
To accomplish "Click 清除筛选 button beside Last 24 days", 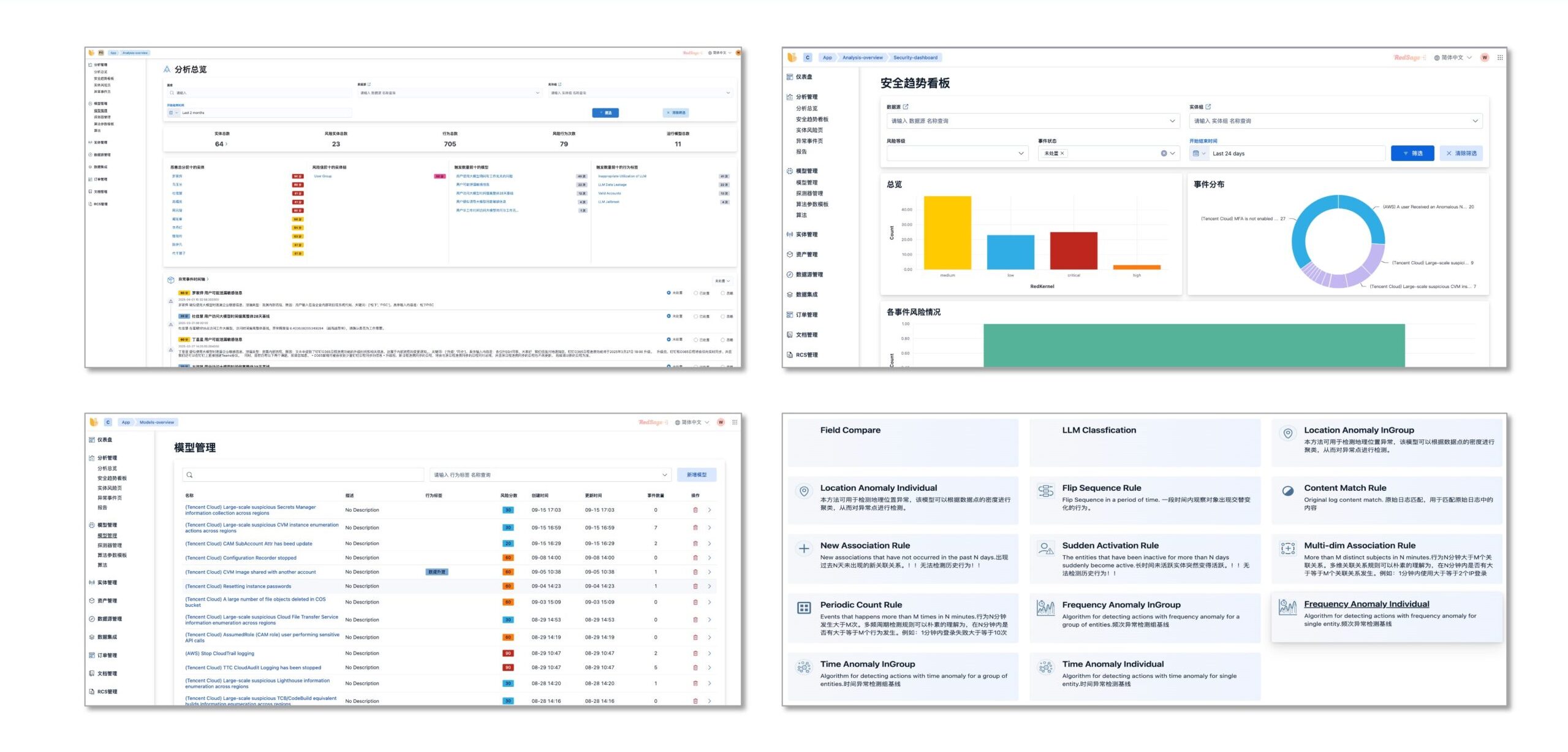I will point(1461,153).
